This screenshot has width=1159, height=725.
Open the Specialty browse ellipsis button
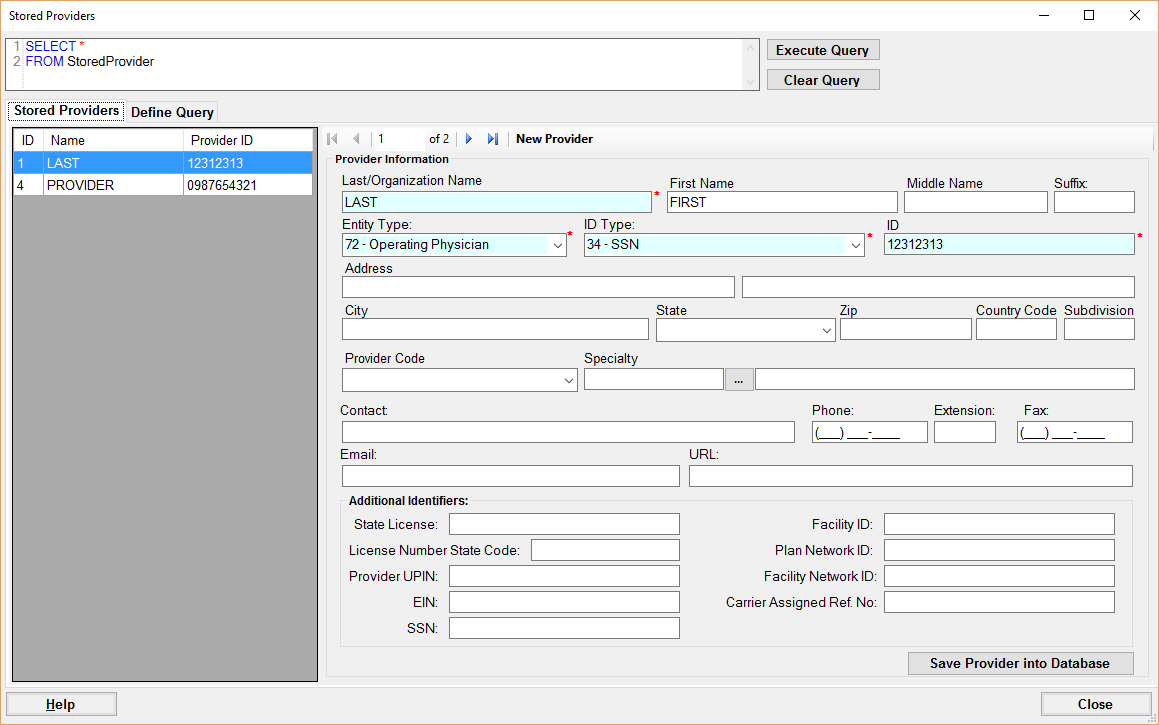[x=739, y=379]
